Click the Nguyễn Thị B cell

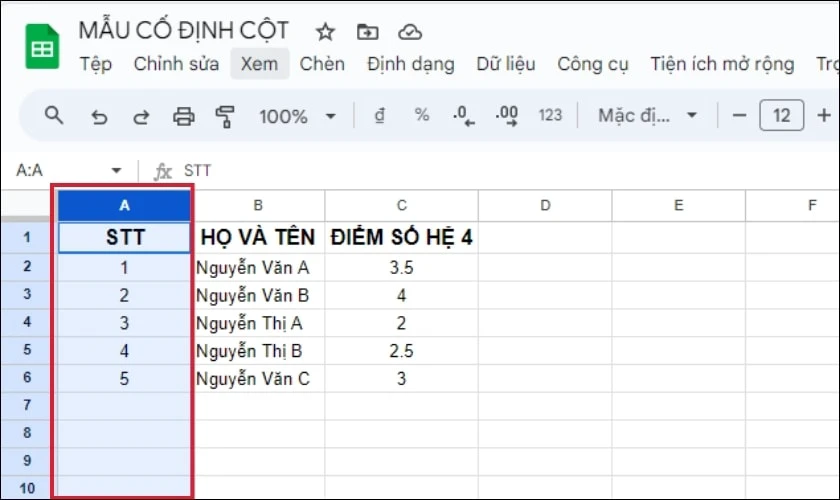pyautogui.click(x=258, y=351)
